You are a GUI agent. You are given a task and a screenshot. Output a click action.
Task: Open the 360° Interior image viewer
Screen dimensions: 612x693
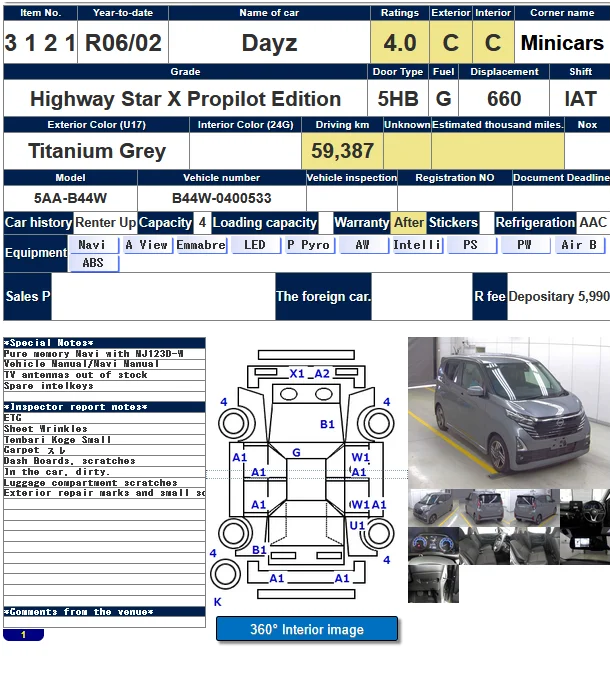tap(306, 629)
